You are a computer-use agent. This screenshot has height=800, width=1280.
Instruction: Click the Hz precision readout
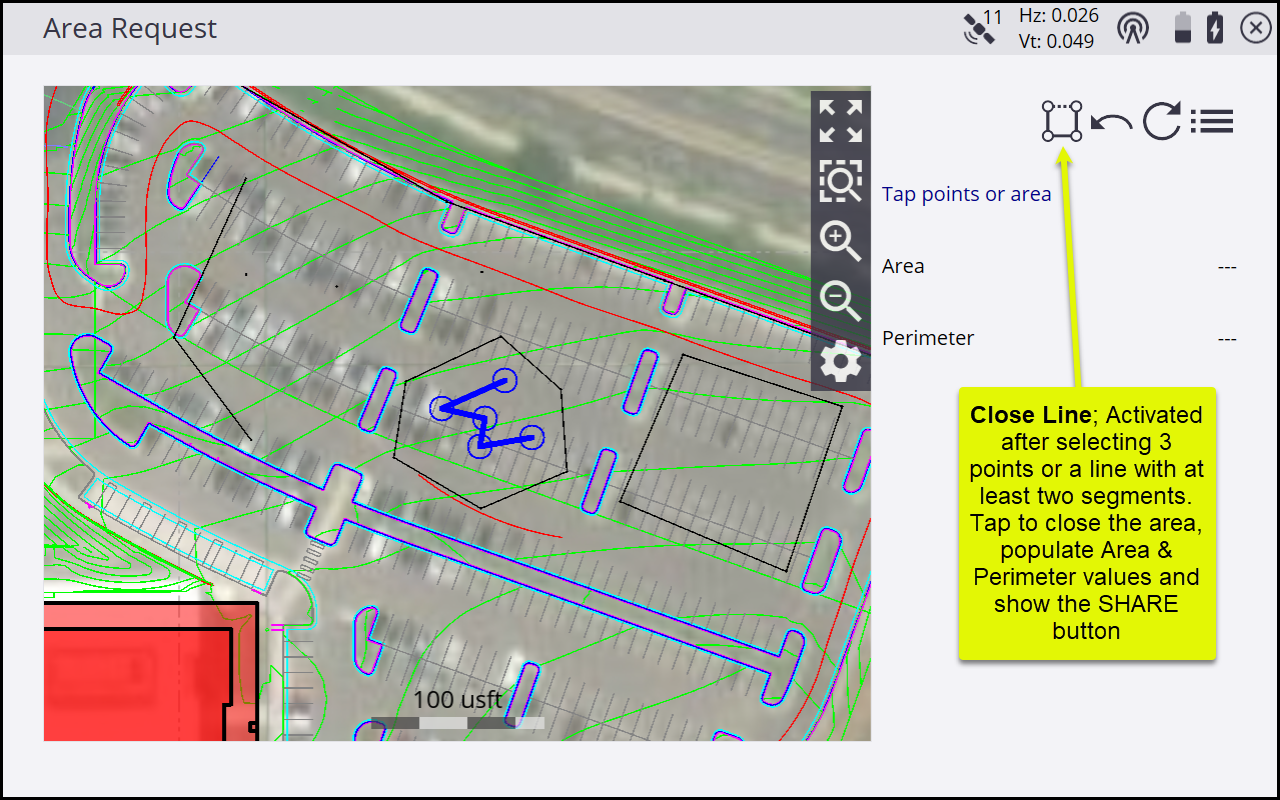coord(1058,15)
